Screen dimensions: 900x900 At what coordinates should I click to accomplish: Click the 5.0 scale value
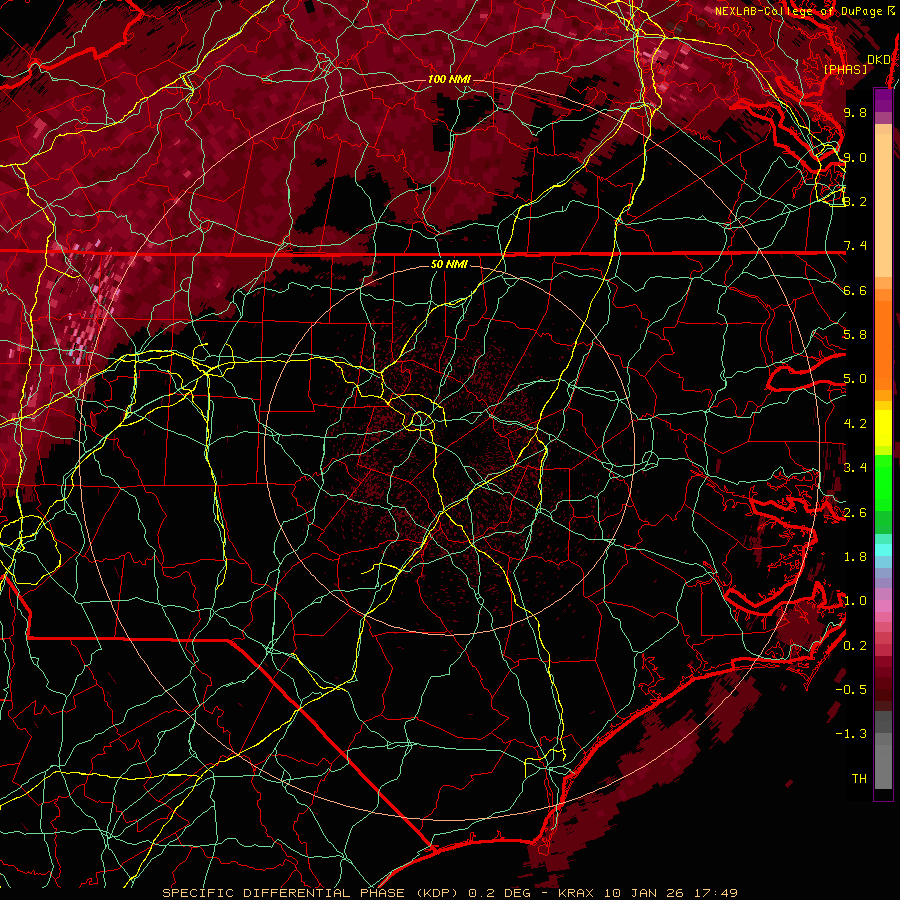click(x=855, y=379)
